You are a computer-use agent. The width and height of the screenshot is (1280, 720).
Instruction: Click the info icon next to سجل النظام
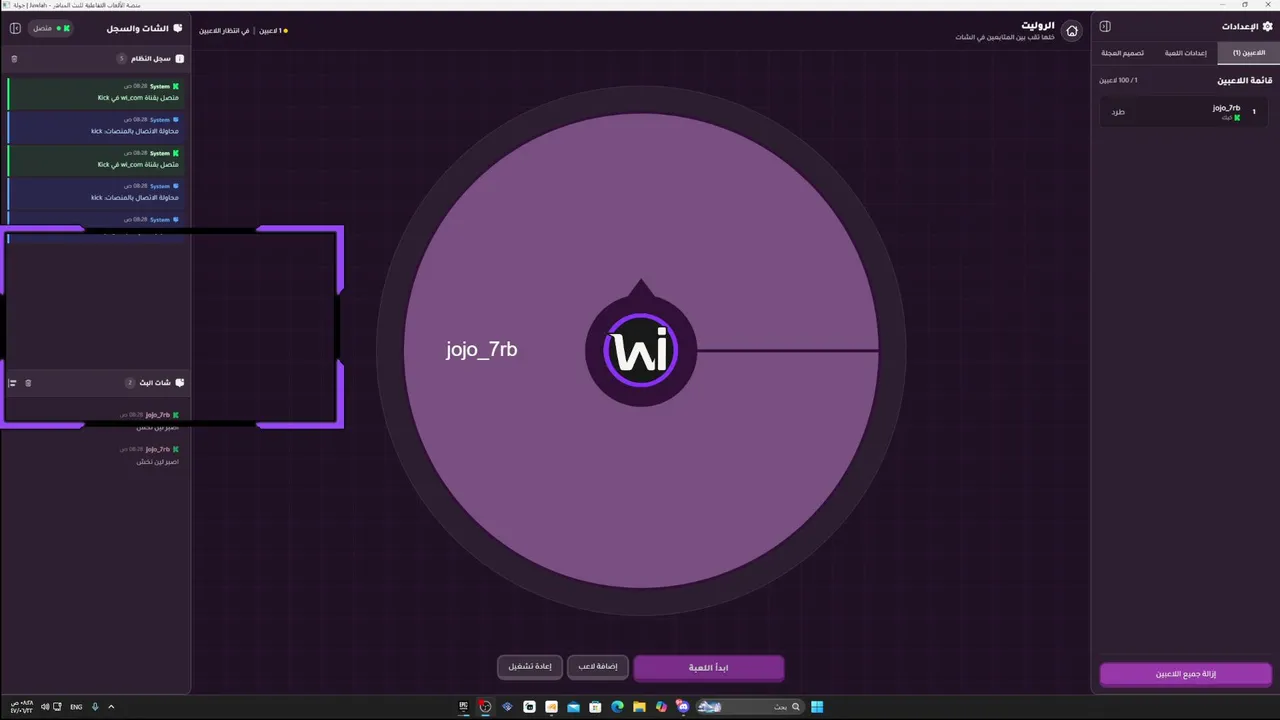point(180,59)
